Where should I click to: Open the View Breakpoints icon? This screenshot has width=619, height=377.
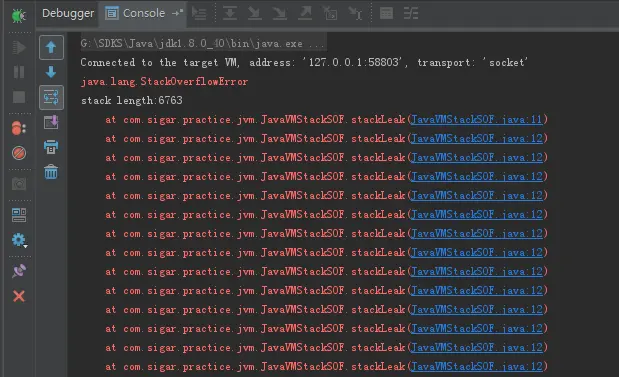pyautogui.click(x=19, y=128)
